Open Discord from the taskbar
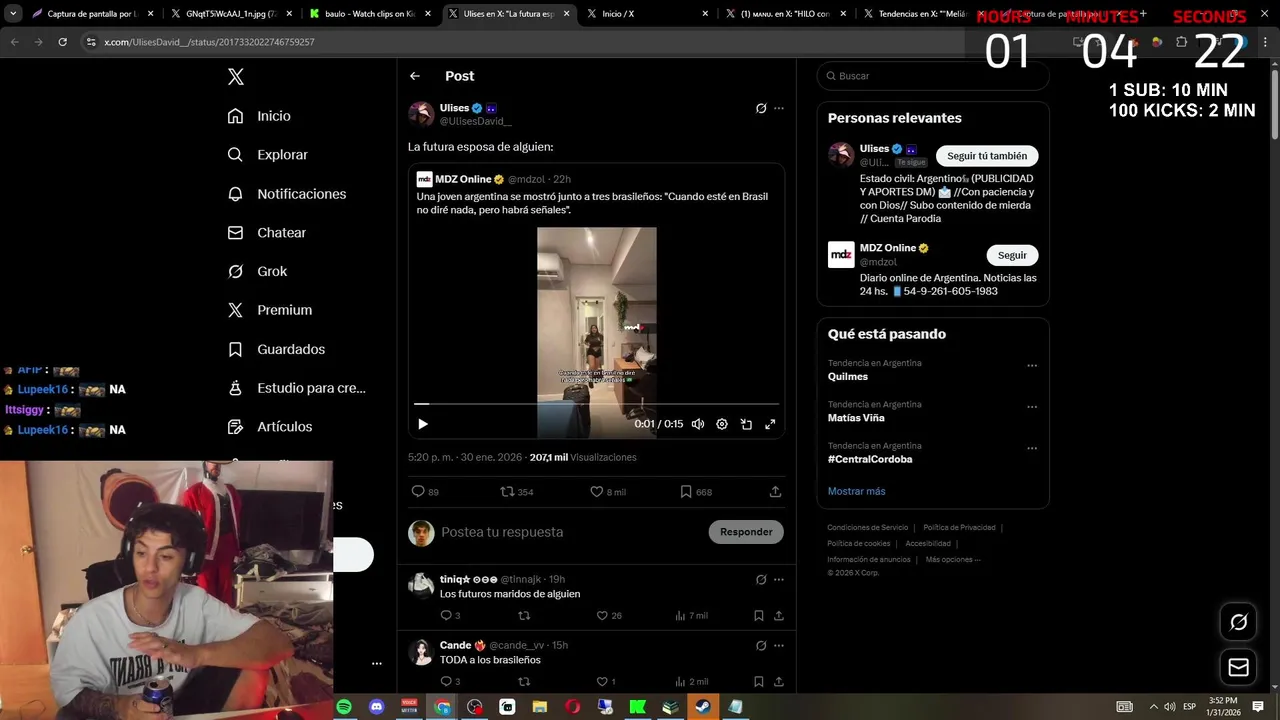The width and height of the screenshot is (1280, 720). coord(377,707)
